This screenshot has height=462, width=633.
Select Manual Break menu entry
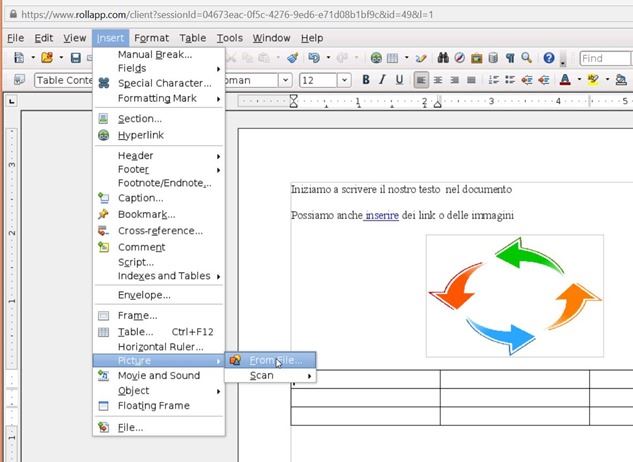(x=159, y=55)
